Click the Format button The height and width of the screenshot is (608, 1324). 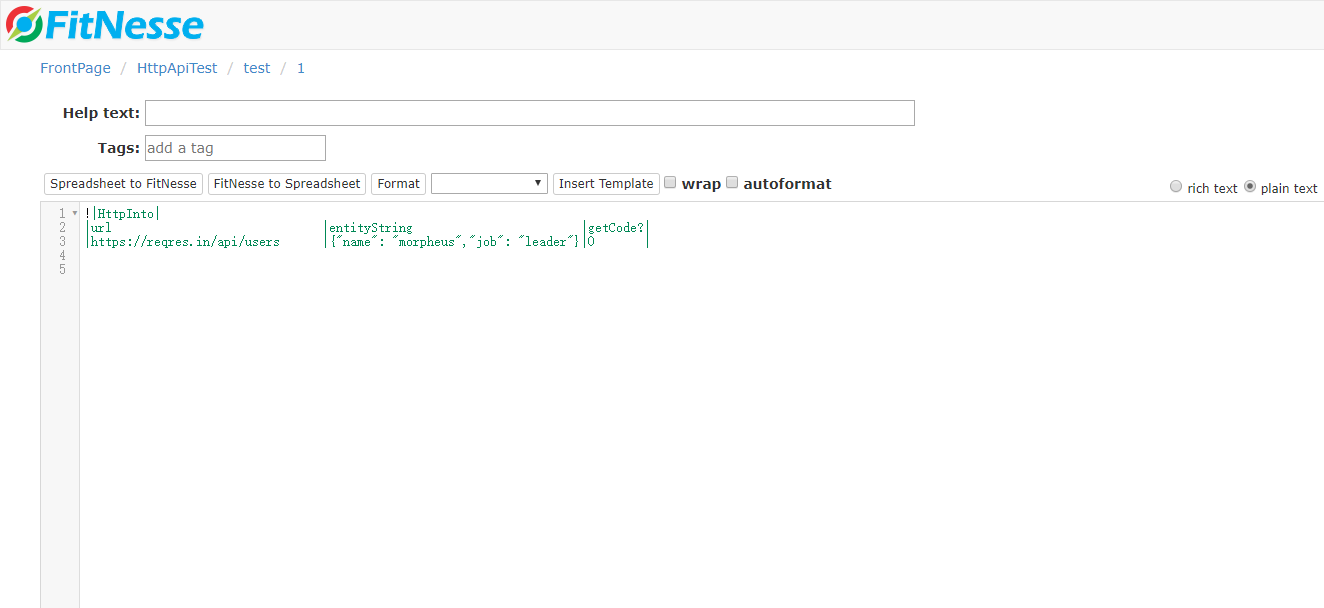click(x=398, y=184)
